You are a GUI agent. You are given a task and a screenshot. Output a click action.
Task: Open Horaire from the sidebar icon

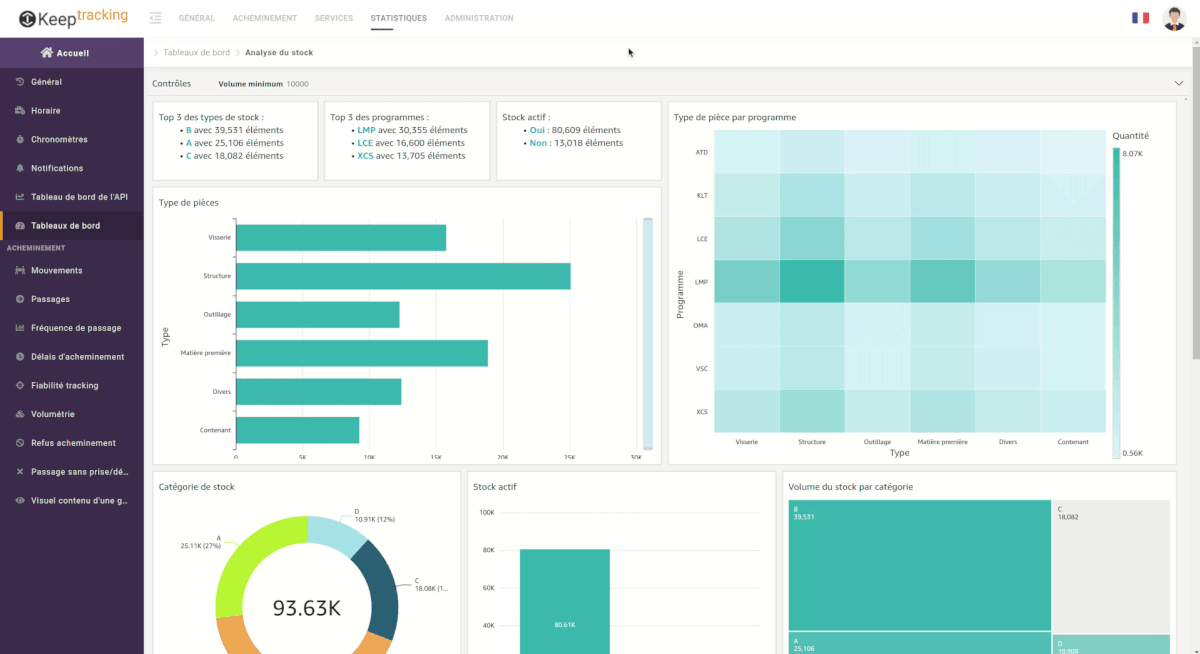pyautogui.click(x=22, y=110)
